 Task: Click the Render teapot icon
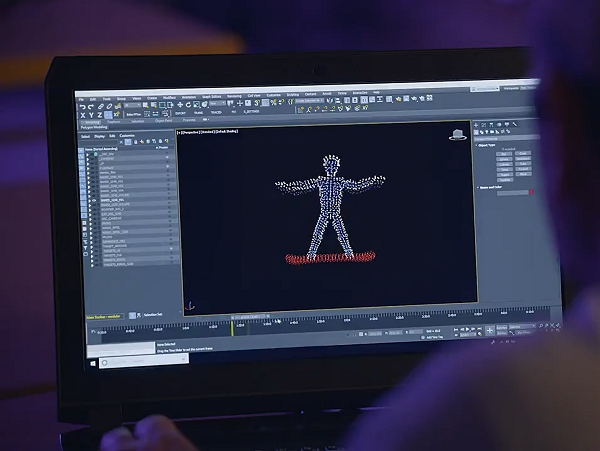(414, 99)
